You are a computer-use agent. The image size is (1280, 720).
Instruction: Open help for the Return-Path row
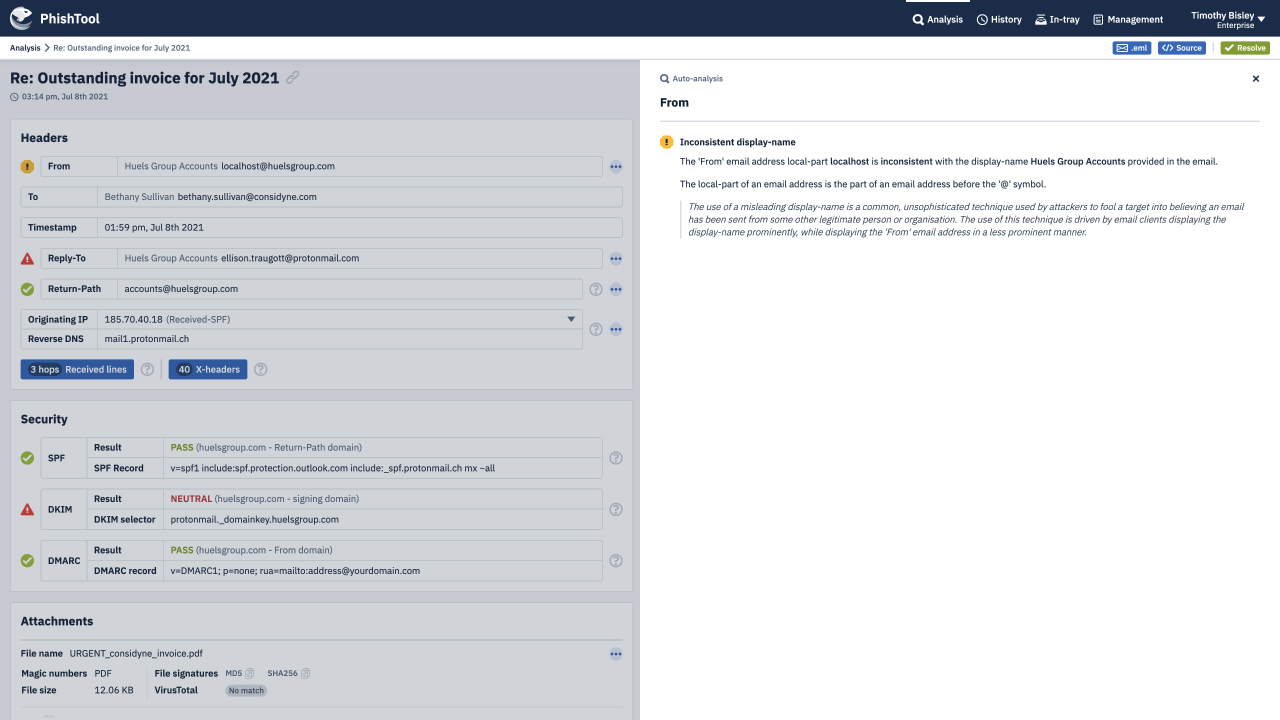point(596,289)
